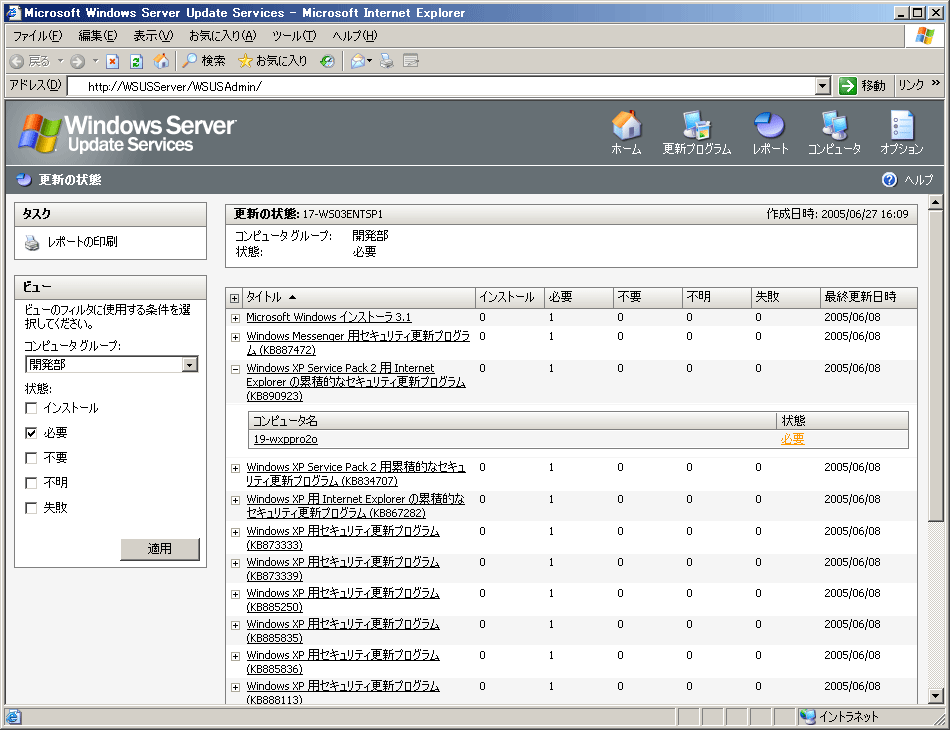Image resolution: width=950 pixels, height=730 pixels.
Task: Click the vertical scrollbar thumb
Action: [935, 365]
